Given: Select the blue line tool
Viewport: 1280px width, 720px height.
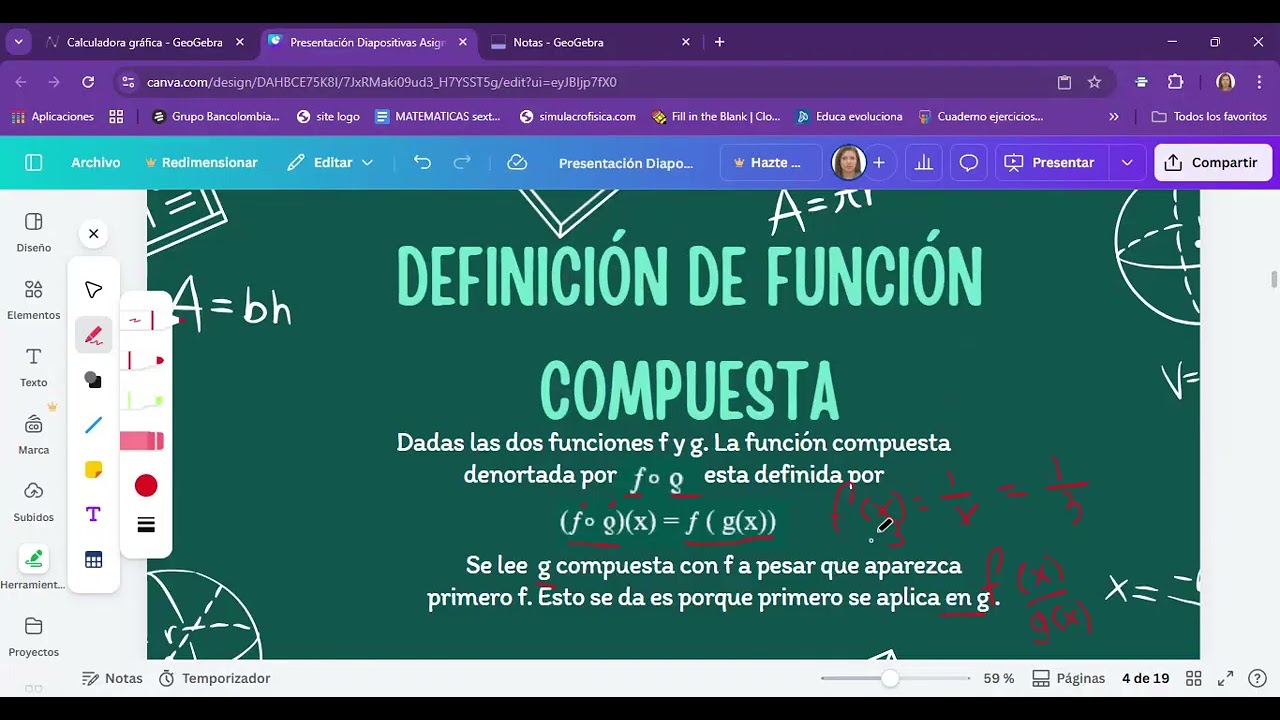Looking at the screenshot, I should (x=93, y=425).
